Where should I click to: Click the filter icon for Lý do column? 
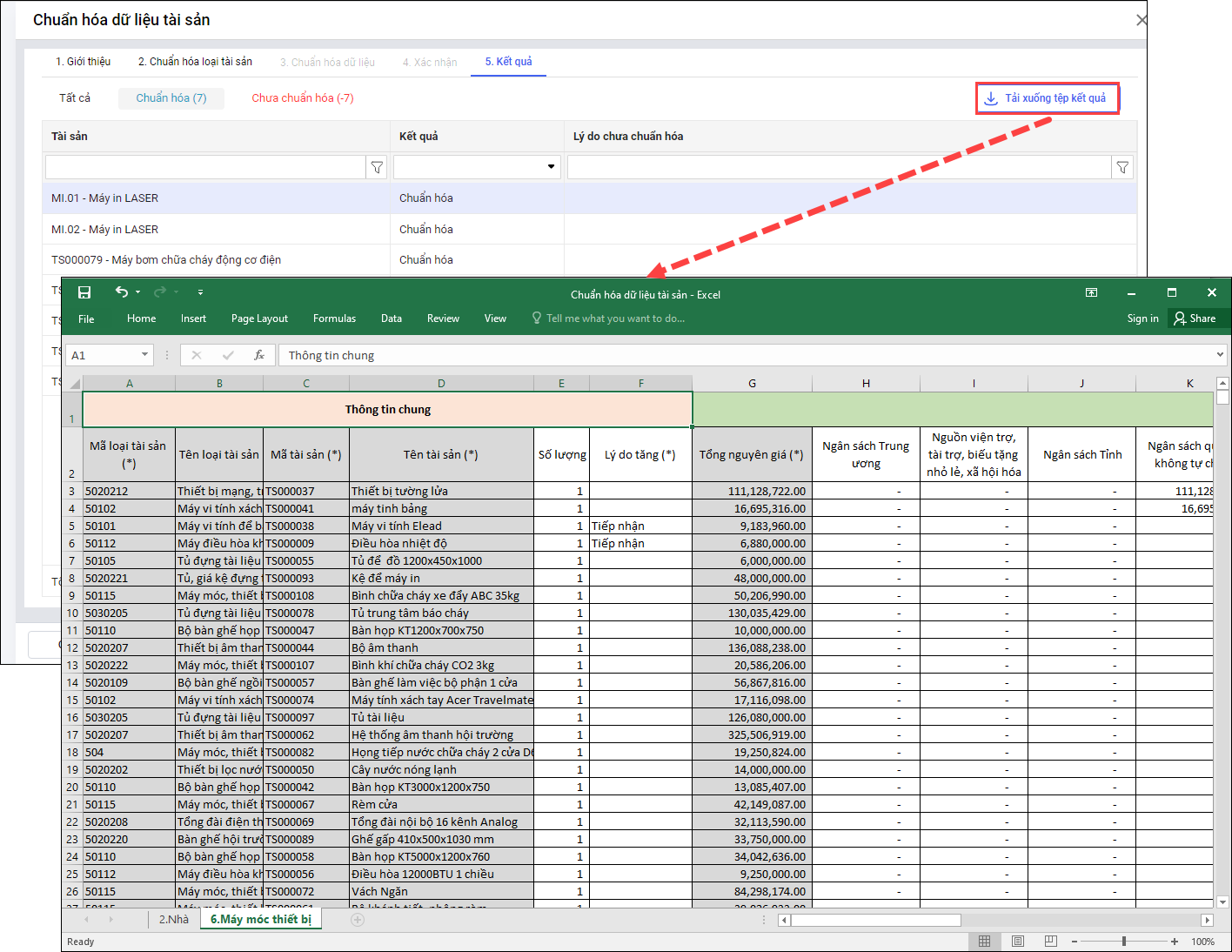1122,167
